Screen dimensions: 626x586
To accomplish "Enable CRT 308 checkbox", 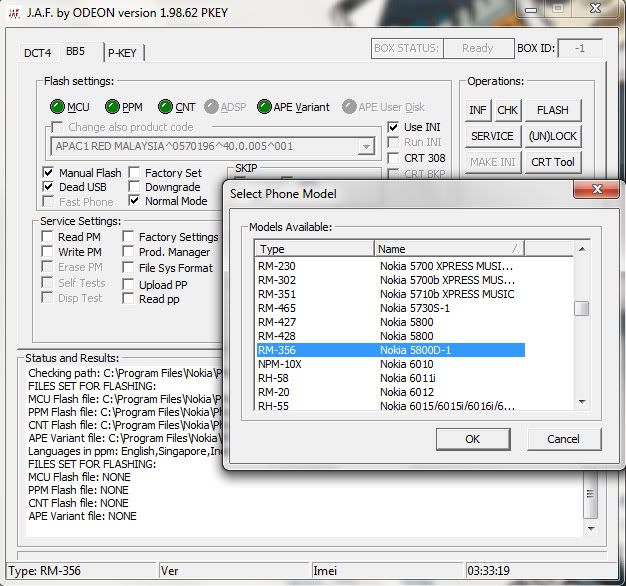I will (x=393, y=158).
